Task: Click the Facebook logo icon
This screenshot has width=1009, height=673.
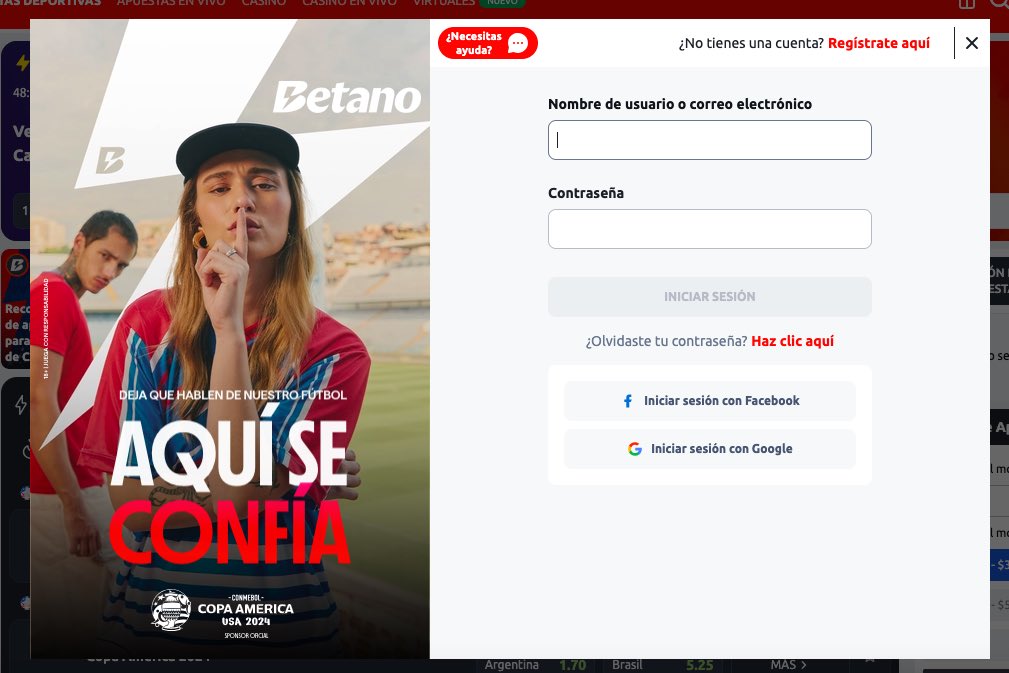Action: tap(628, 401)
